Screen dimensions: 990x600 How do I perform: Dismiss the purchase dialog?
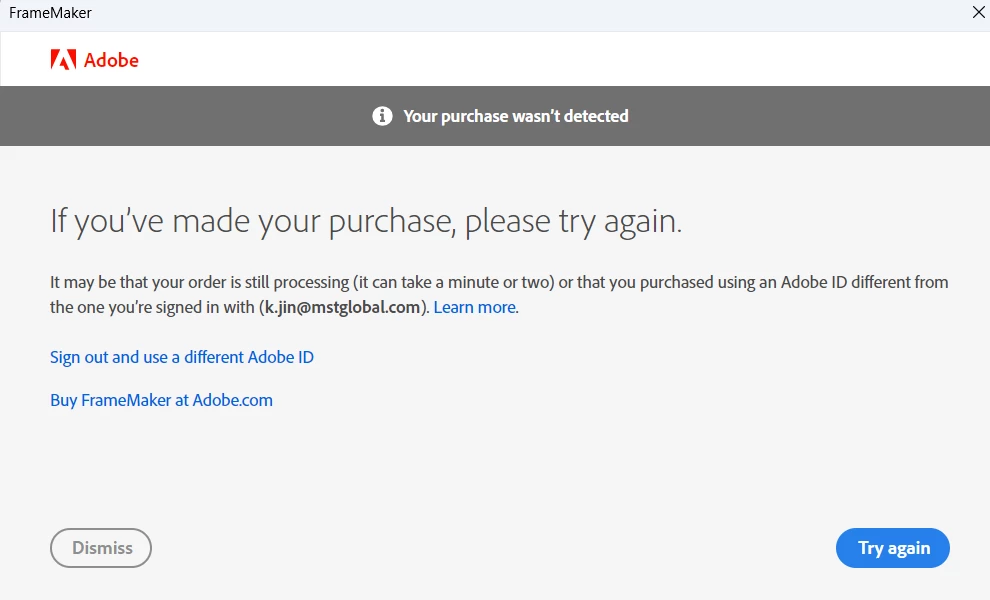[101, 548]
